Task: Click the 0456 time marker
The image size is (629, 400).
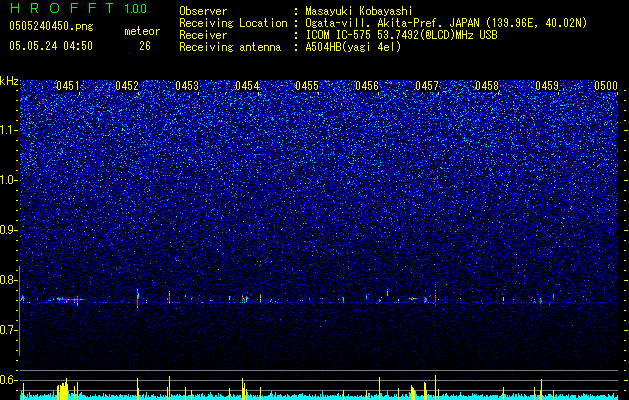Action: (x=367, y=86)
